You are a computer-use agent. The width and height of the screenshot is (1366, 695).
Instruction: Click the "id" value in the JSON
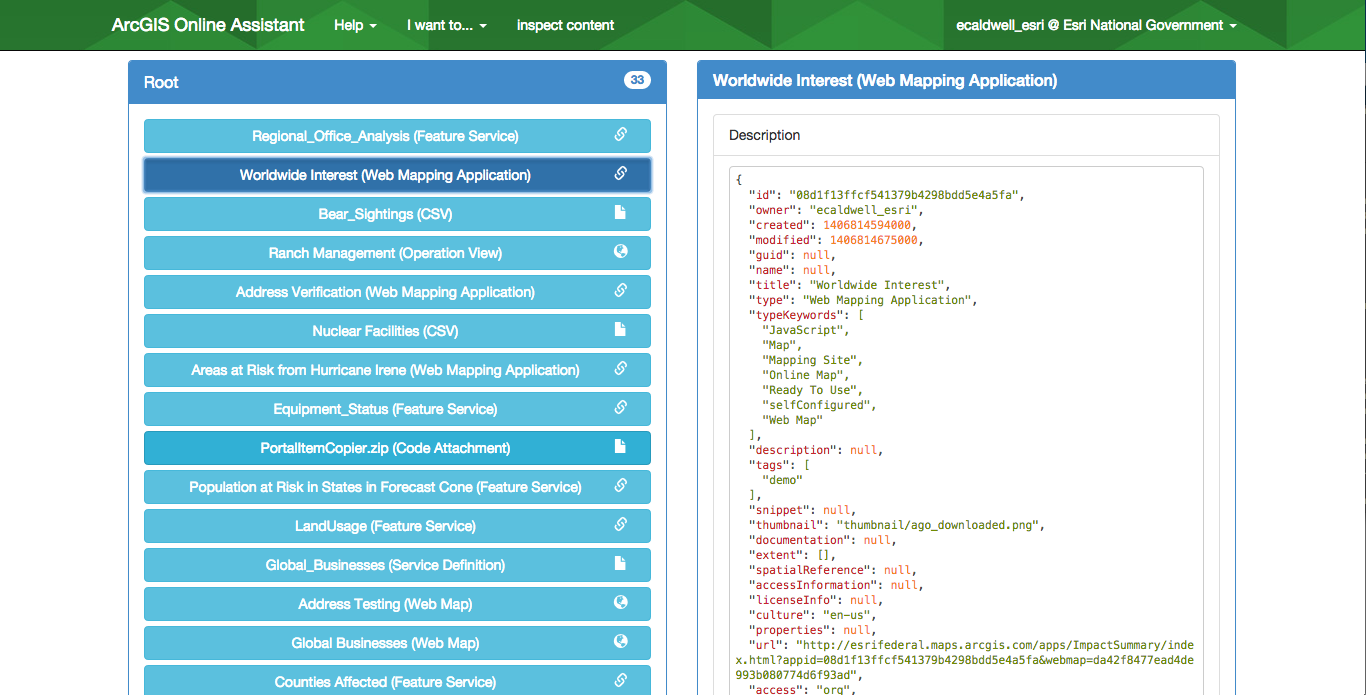click(x=906, y=195)
